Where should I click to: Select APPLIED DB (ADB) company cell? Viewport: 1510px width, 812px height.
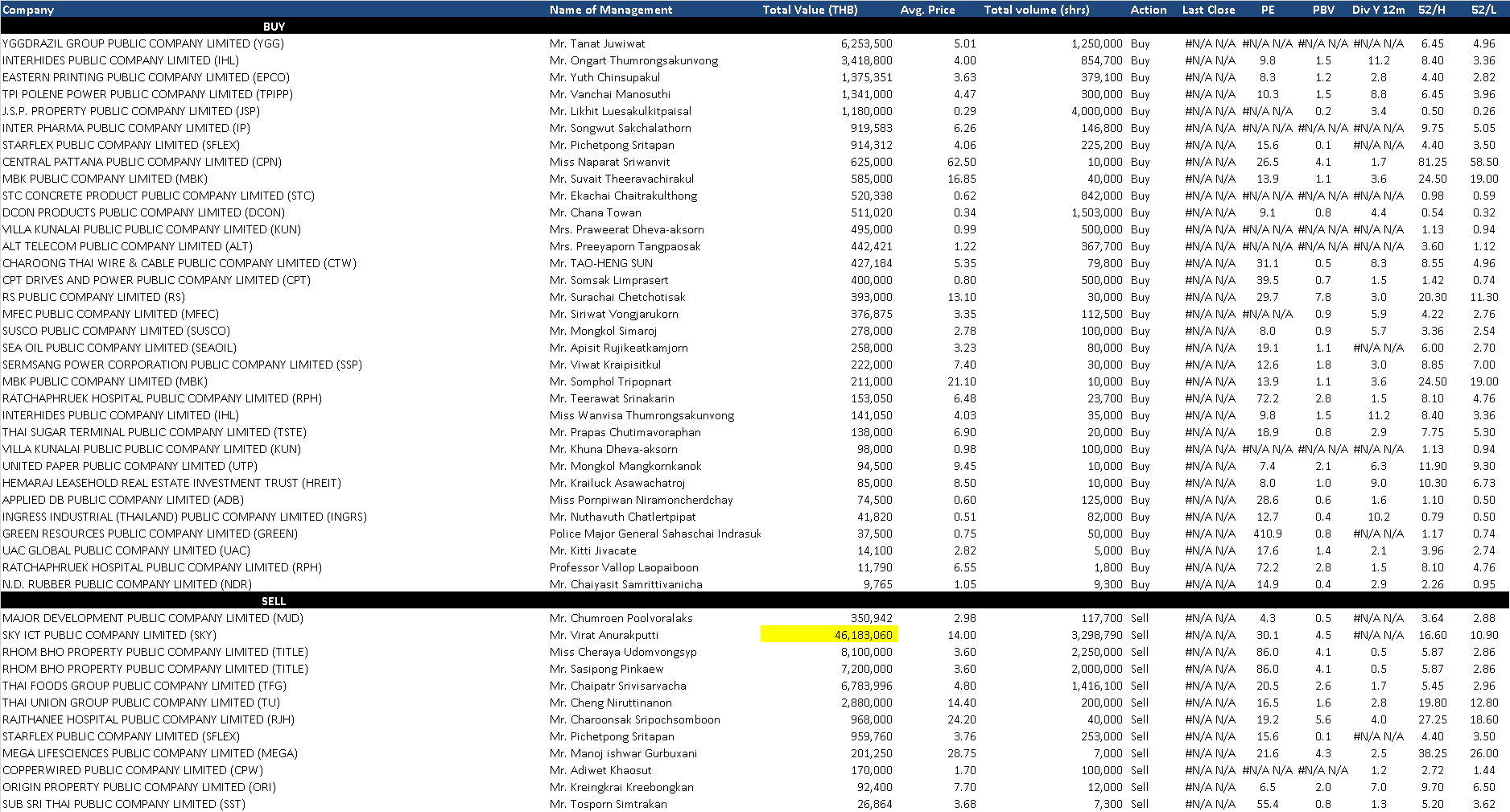pos(122,500)
